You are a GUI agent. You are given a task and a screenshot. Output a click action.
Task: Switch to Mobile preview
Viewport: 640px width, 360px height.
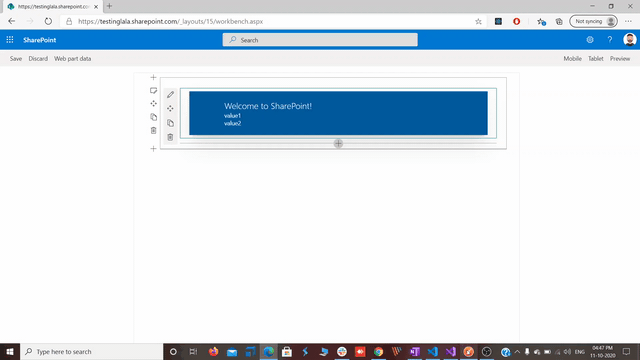(572, 59)
